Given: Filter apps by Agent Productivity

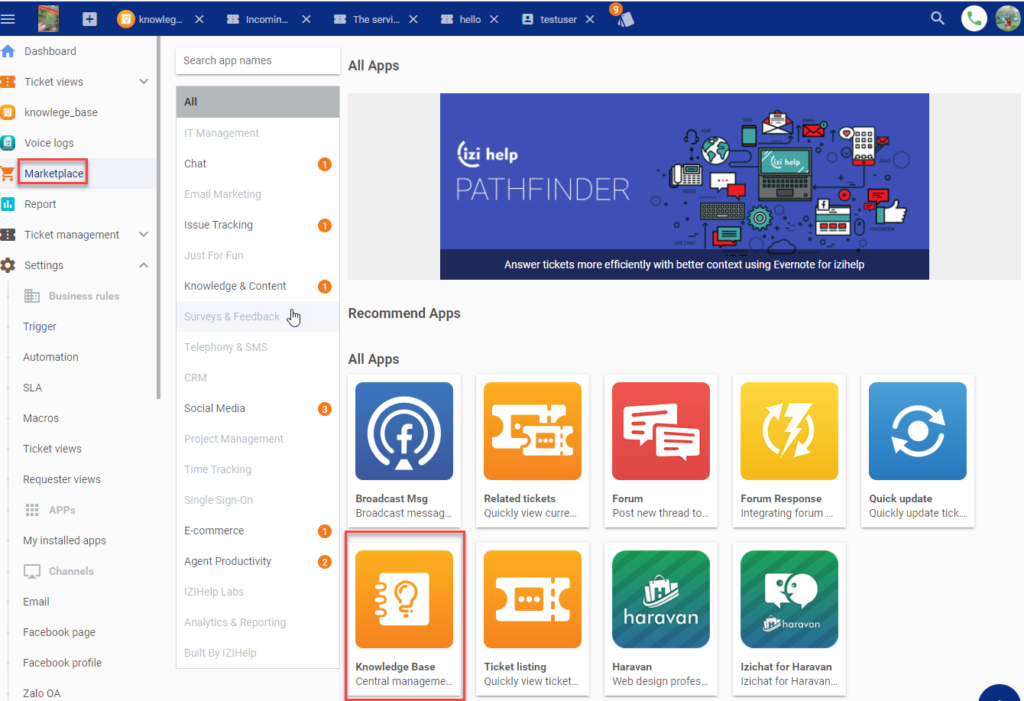Looking at the screenshot, I should point(257,561).
